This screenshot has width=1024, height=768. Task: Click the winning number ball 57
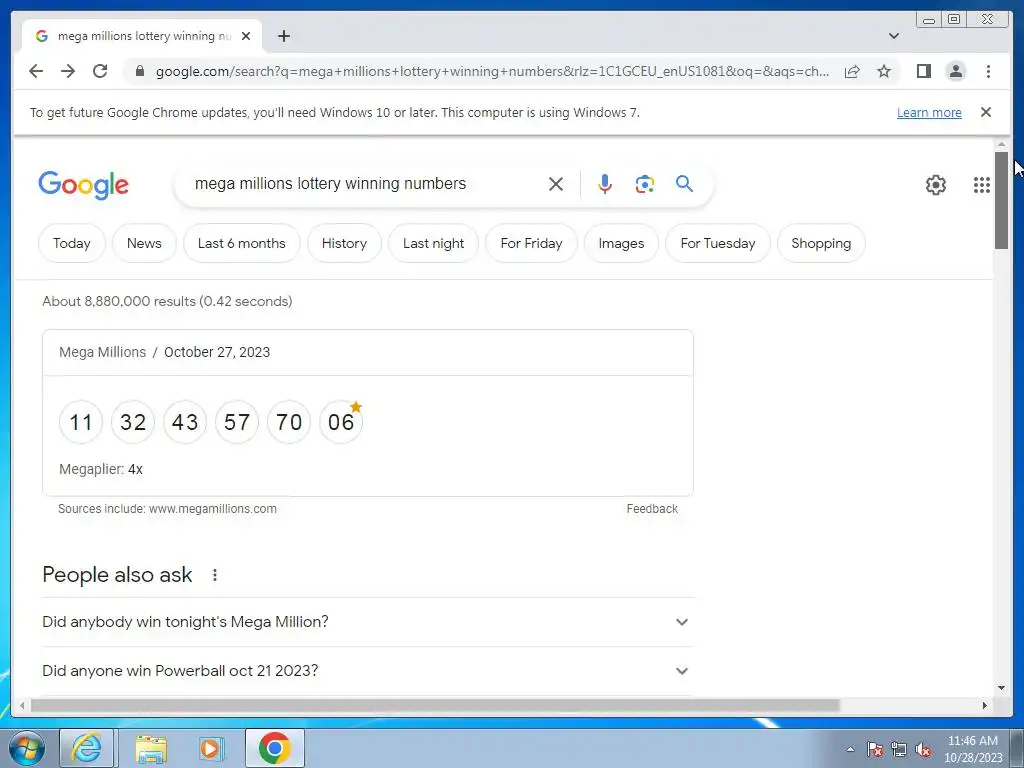point(237,422)
